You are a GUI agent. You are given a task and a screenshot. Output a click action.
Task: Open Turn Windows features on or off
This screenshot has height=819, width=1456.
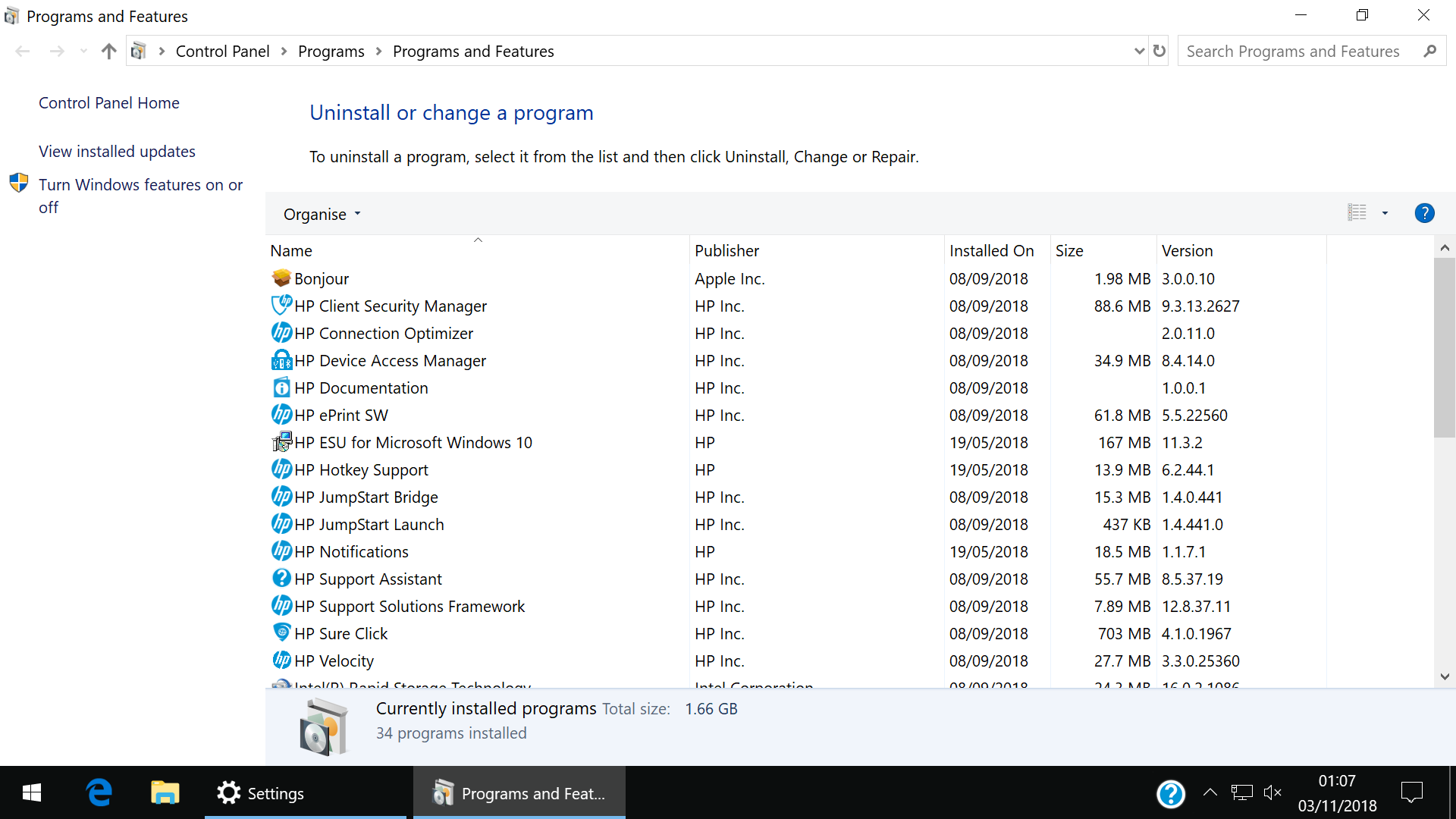click(141, 195)
